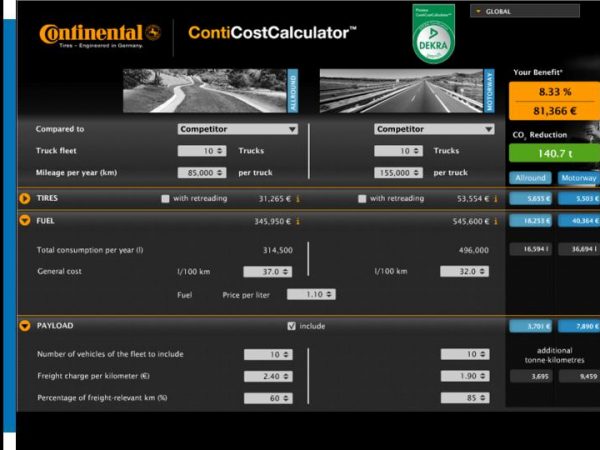
Task: Click payload Allround savings 3,701 € button
Action: point(530,326)
